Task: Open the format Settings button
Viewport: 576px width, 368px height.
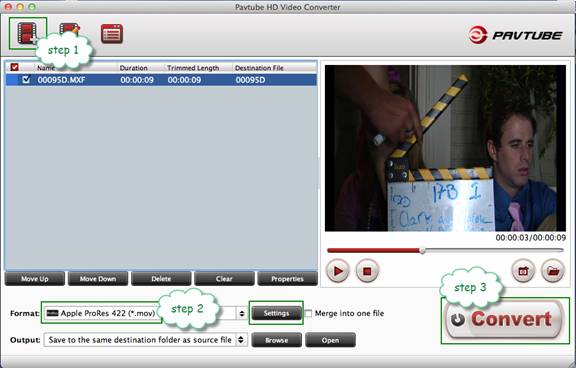Action: [x=276, y=313]
